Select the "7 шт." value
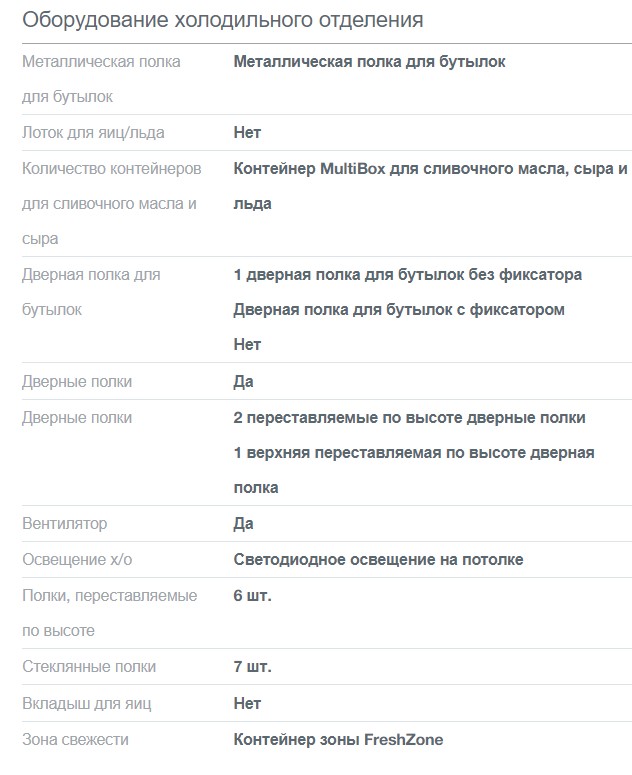The image size is (632, 775). click(x=252, y=666)
